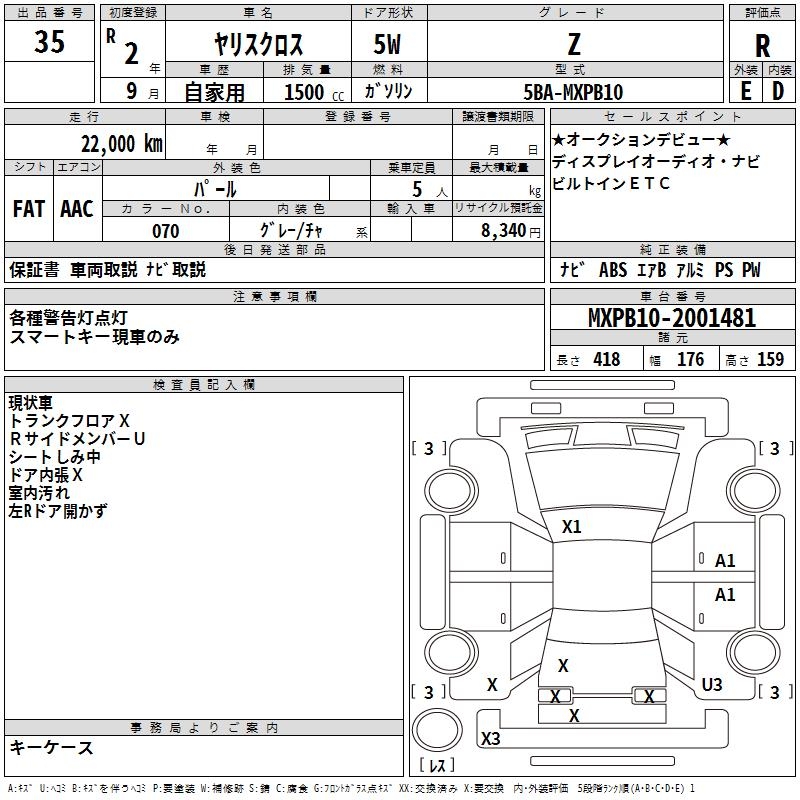The image size is (800, 800).
Task: Click recycle deposit 8,340円
Action: pos(511,231)
